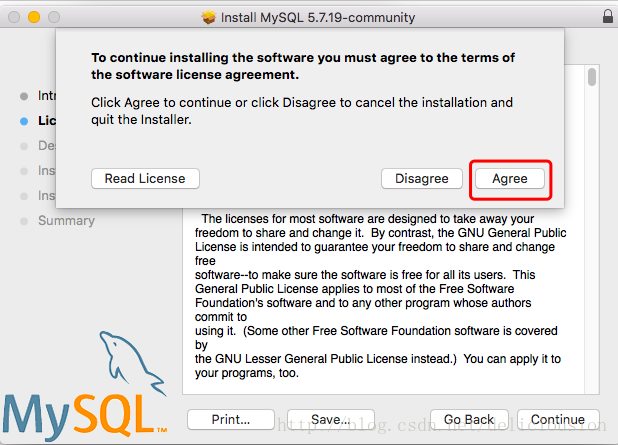Click the blue License step bullet
The image size is (618, 445).
click(x=24, y=121)
